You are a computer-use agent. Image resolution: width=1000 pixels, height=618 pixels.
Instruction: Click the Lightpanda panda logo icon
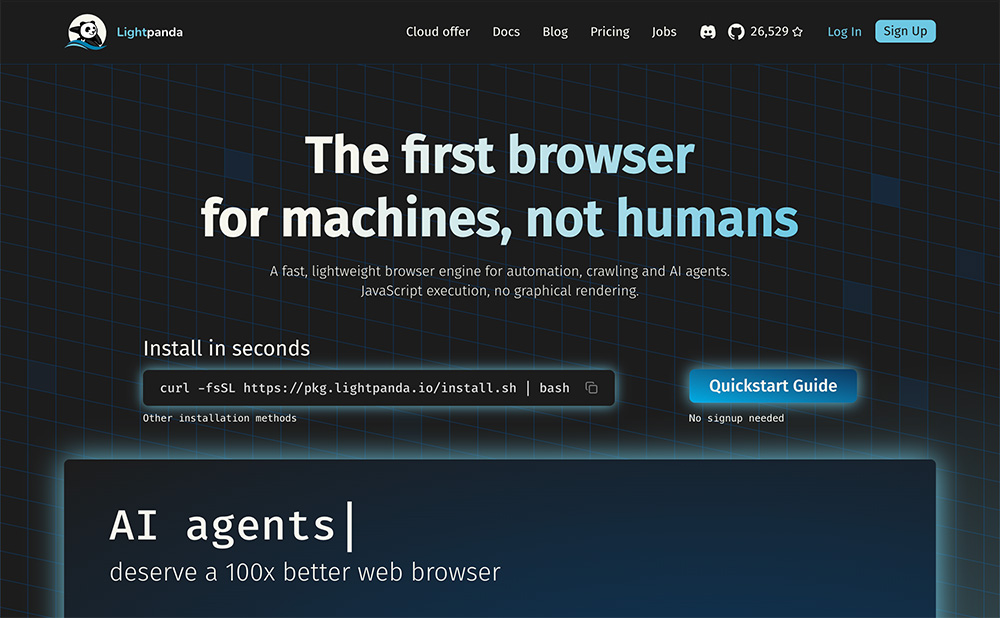(86, 32)
